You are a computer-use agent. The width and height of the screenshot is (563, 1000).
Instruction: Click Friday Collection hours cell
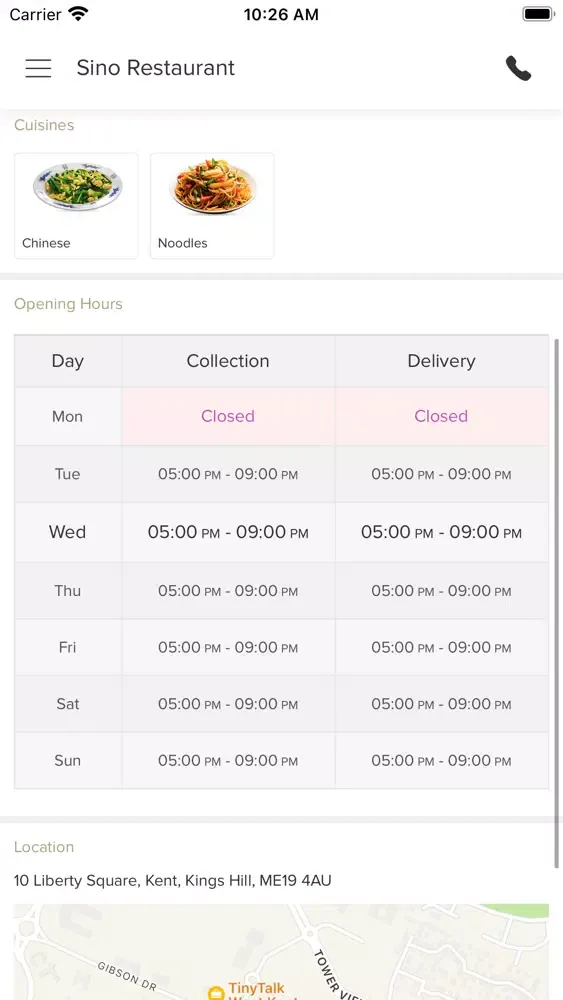click(228, 647)
